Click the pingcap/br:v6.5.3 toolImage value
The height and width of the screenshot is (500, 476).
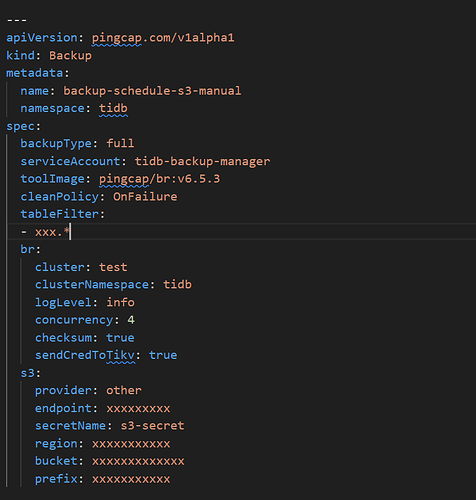[159, 179]
